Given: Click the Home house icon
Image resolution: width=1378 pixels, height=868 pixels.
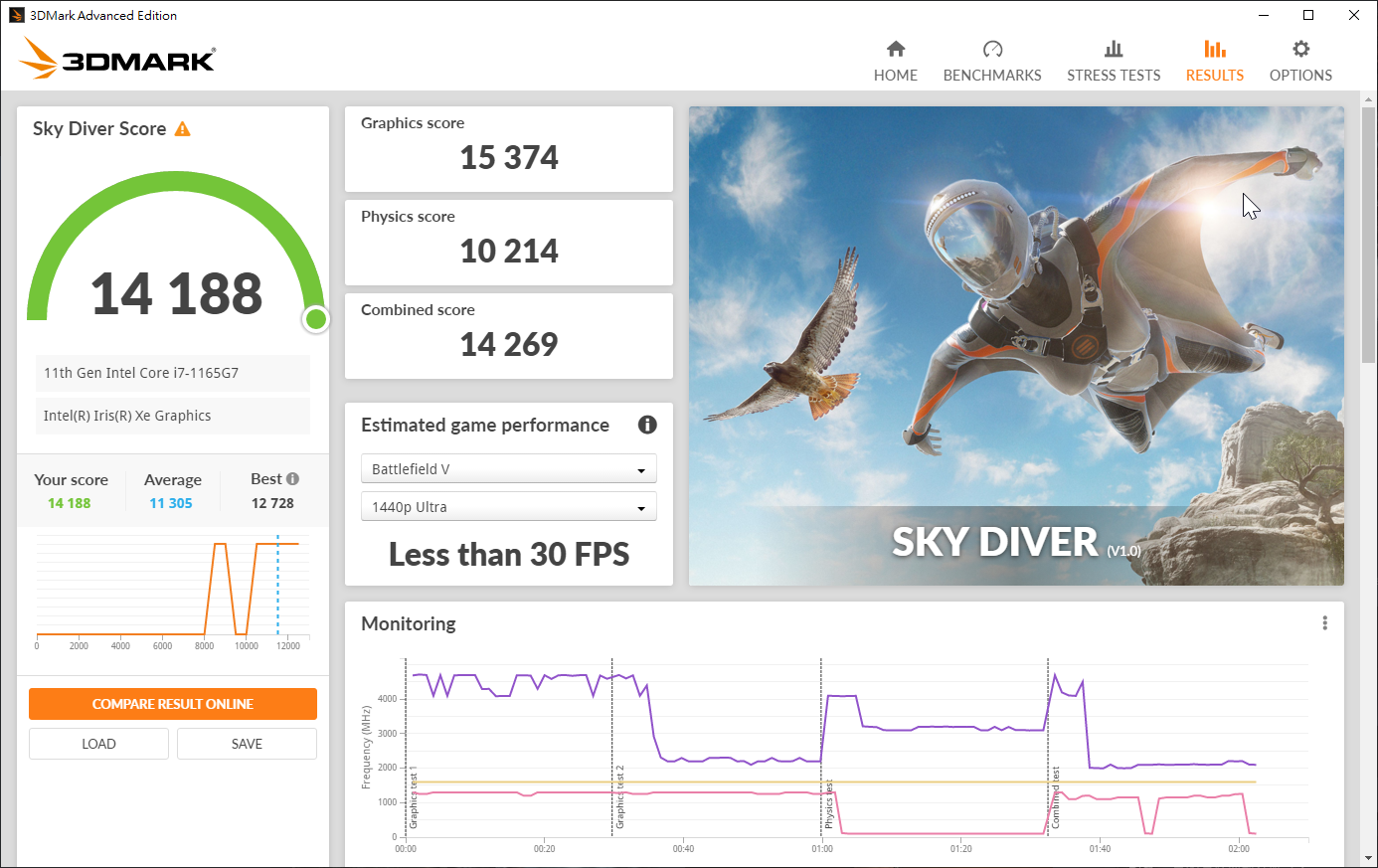Looking at the screenshot, I should [896, 49].
